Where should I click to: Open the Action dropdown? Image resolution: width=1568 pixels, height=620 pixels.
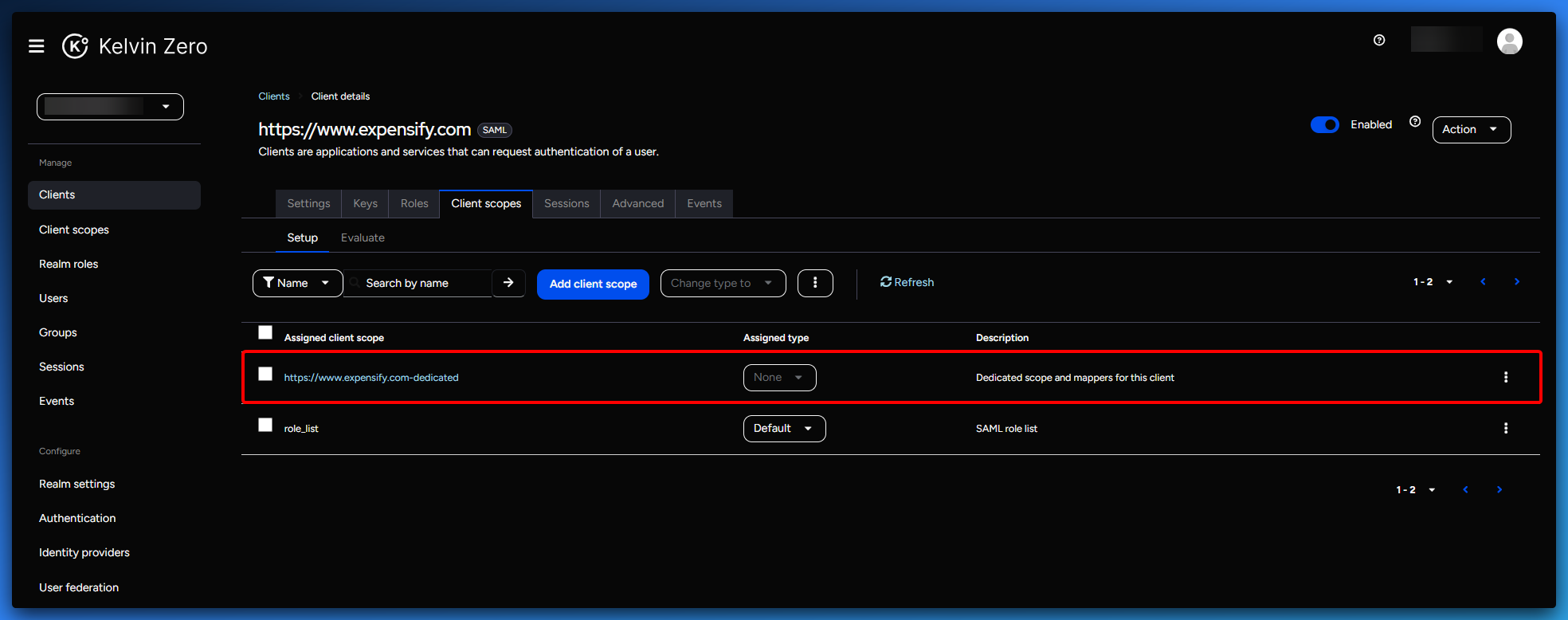click(1472, 129)
